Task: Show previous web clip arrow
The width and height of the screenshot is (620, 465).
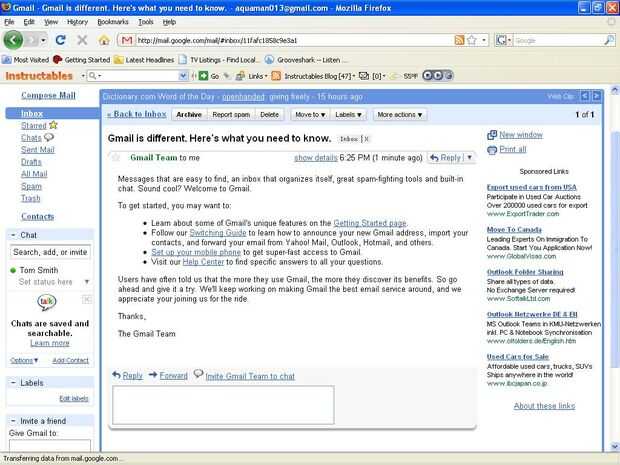Action: point(585,96)
